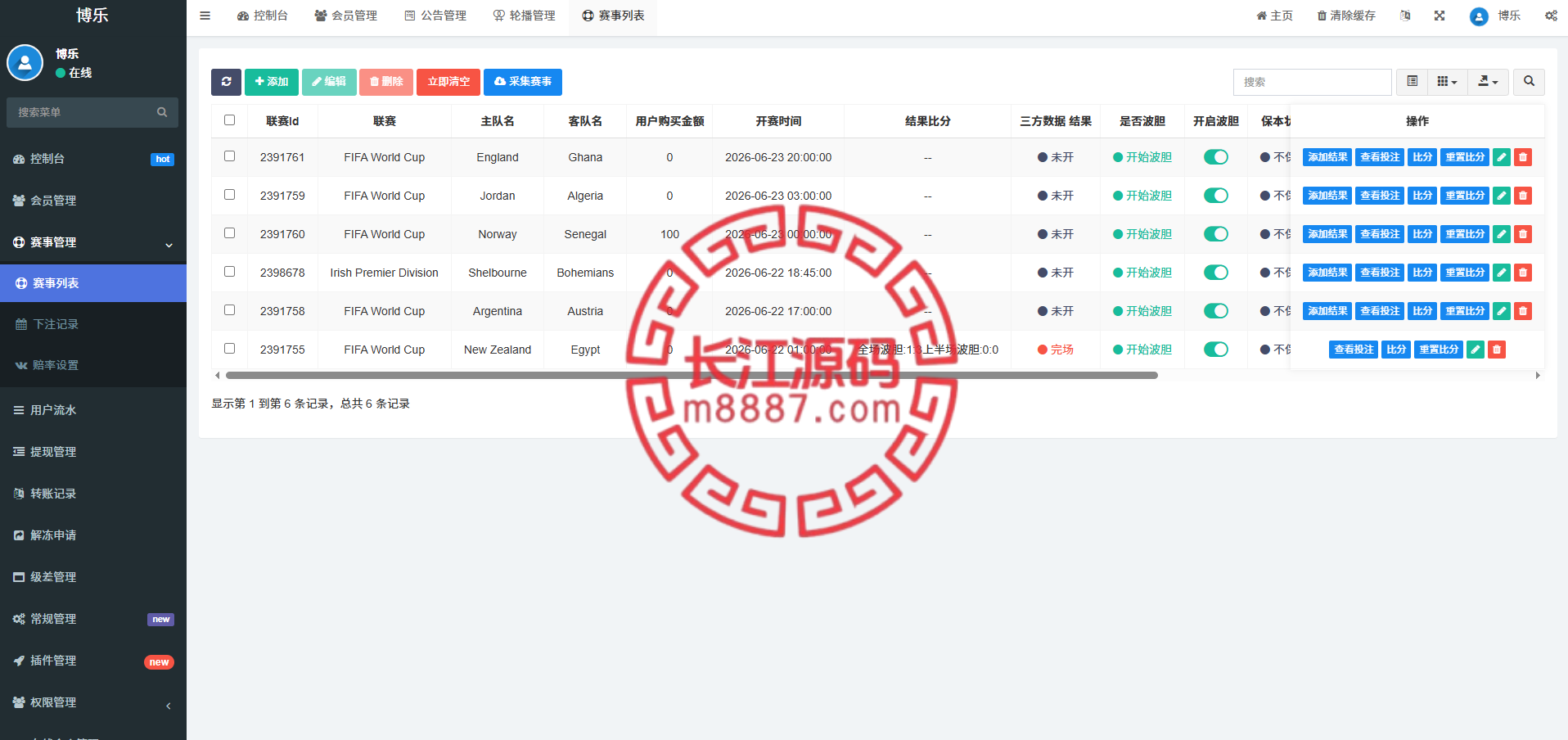This screenshot has width=1568, height=740.
Task: Click the 清除缓存 link in the top bar
Action: pos(1346,16)
